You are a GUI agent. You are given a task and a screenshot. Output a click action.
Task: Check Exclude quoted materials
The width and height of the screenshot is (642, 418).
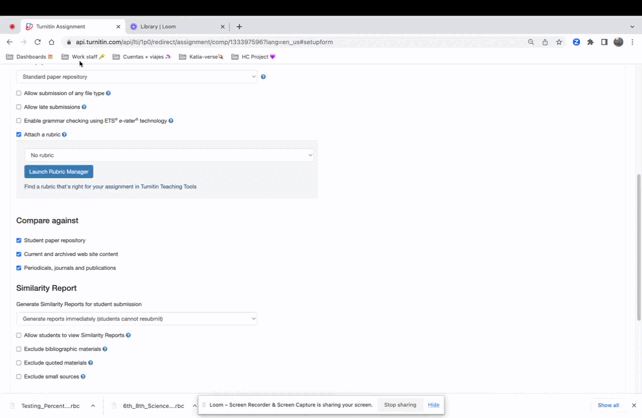point(19,363)
